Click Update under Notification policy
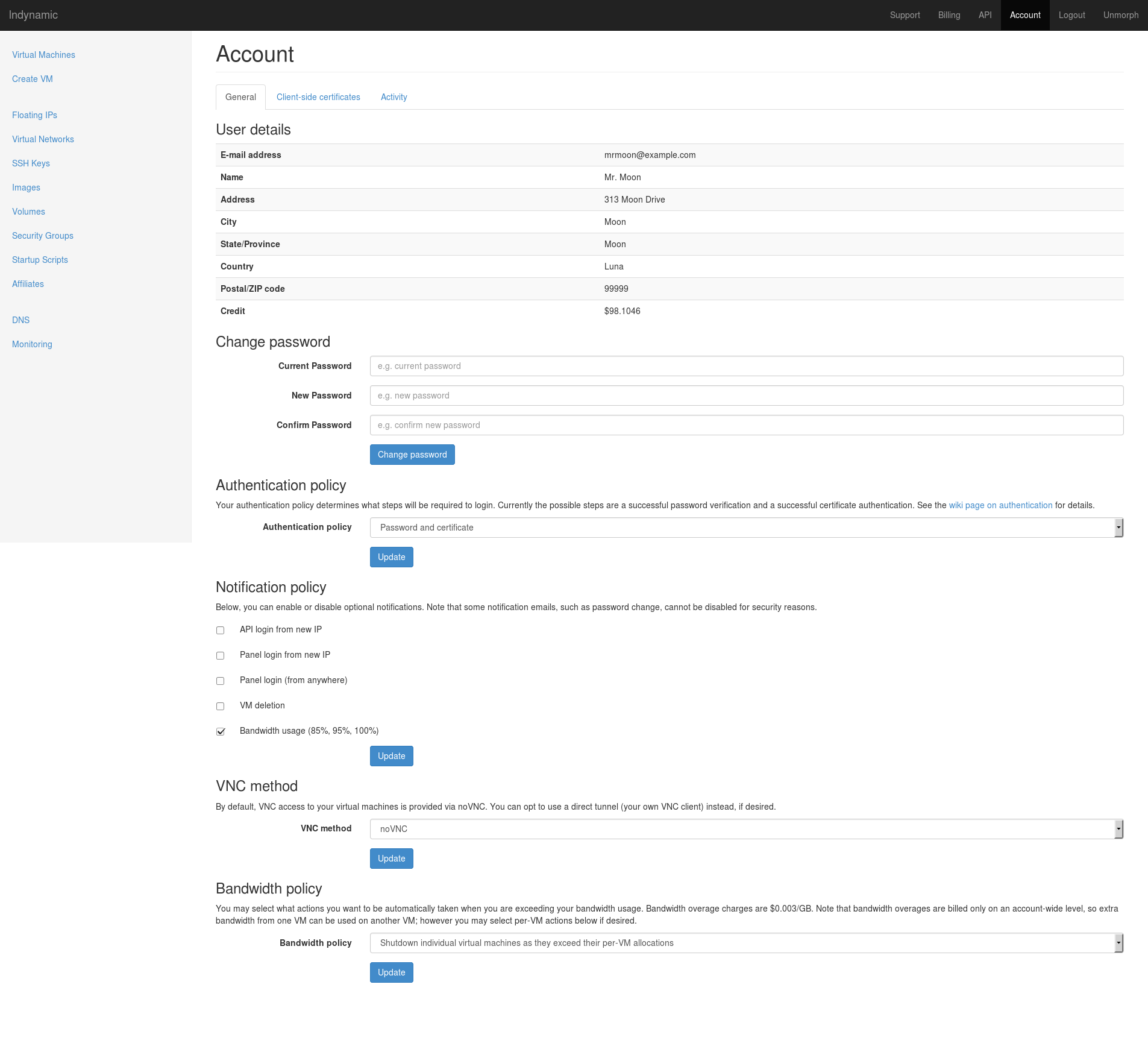The height and width of the screenshot is (1040, 1148). coord(392,756)
